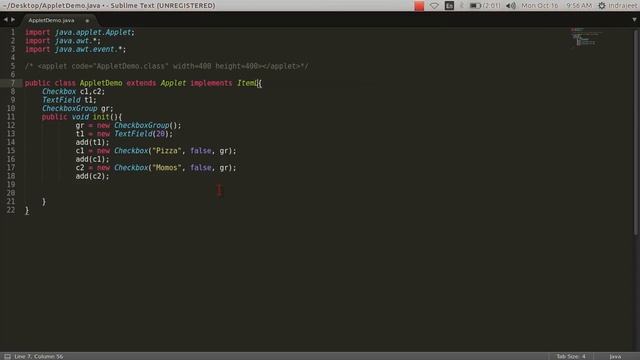Click the Line 7, Column 56 status text
The image size is (640, 360).
(x=39, y=356)
